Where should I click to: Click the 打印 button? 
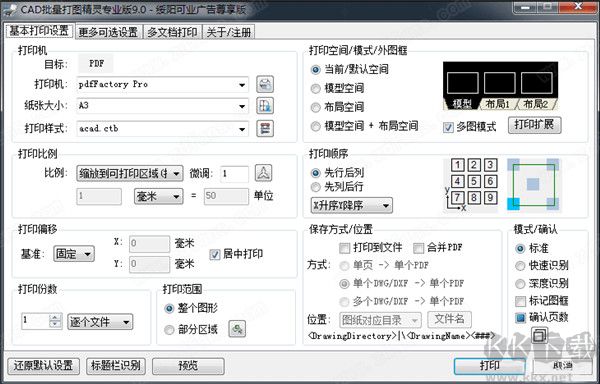click(x=490, y=366)
